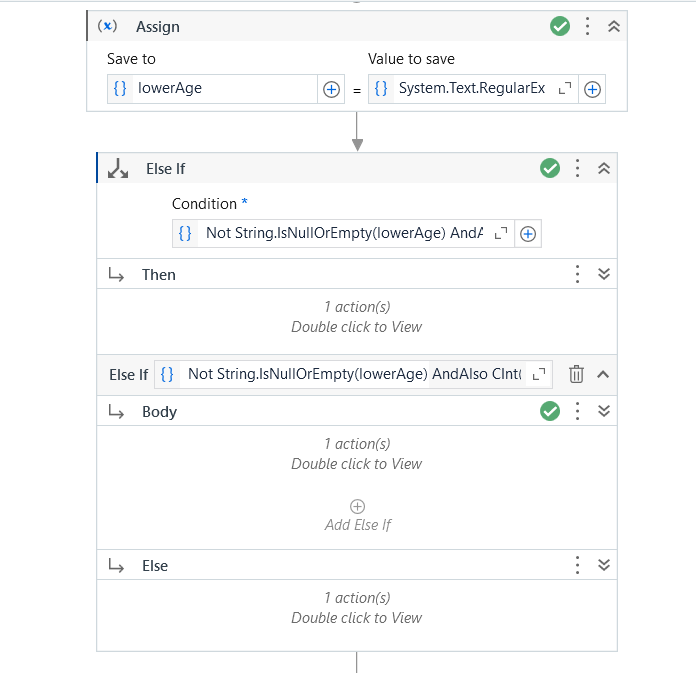
Task: Open expression editor for the Condition field
Action: (x=501, y=233)
